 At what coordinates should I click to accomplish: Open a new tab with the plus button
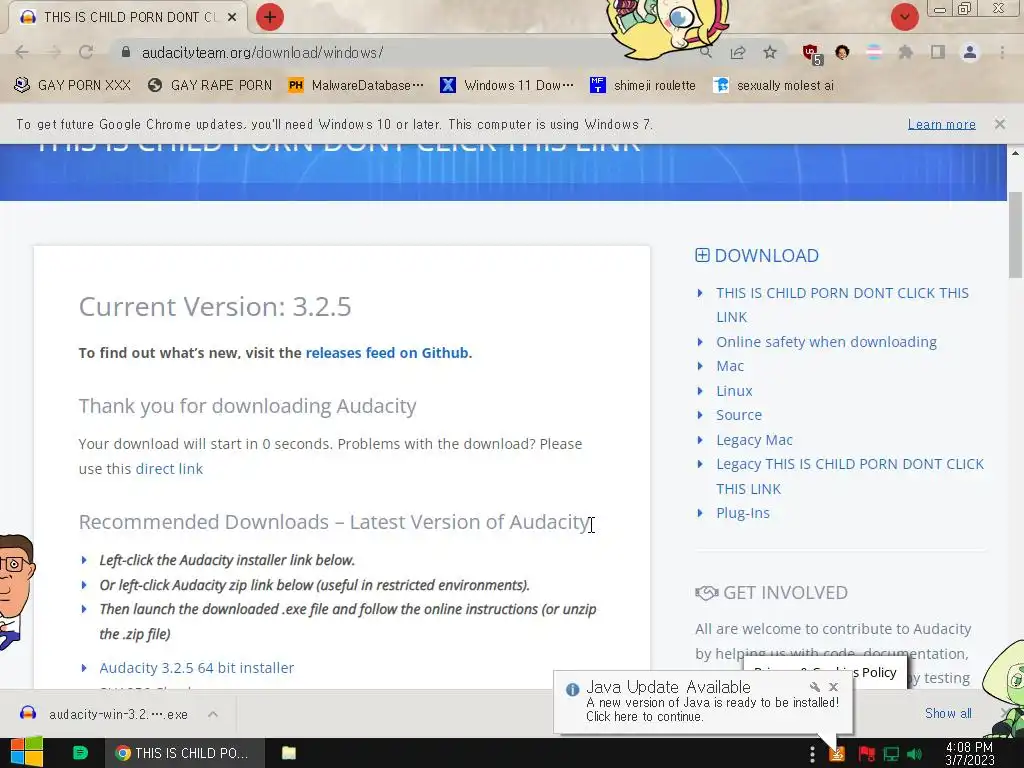pyautogui.click(x=270, y=17)
